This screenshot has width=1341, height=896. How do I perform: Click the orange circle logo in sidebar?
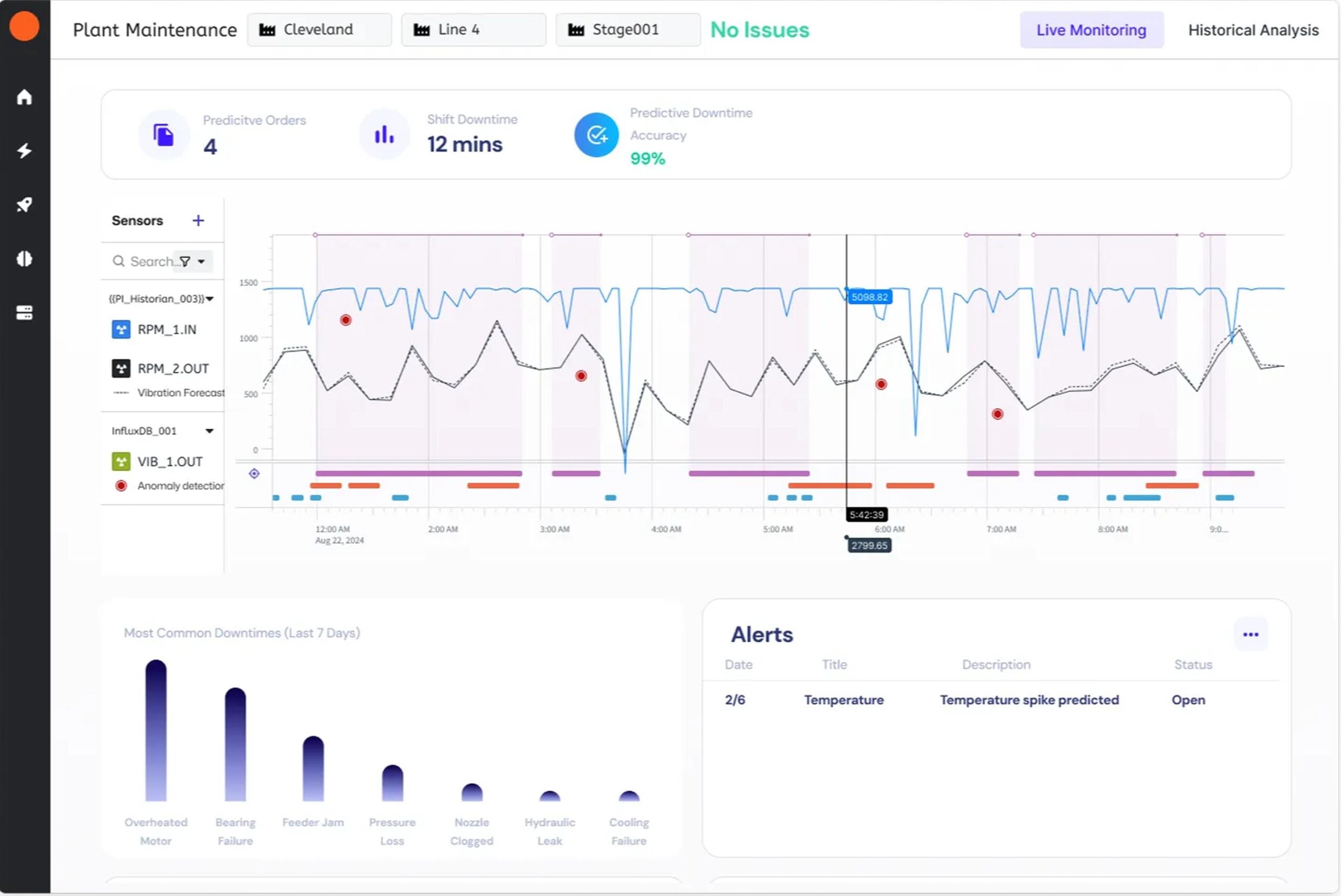24,26
